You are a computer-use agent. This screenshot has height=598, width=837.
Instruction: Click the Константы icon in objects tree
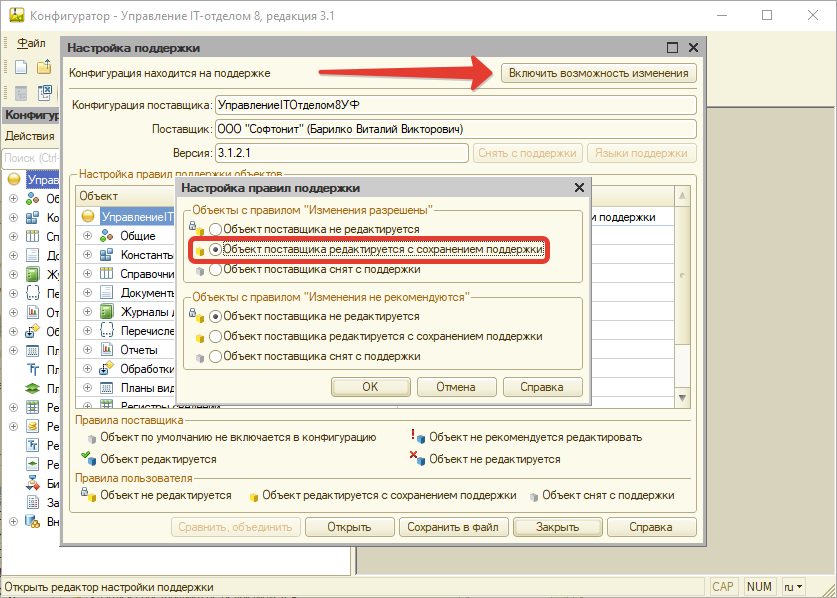tap(107, 255)
